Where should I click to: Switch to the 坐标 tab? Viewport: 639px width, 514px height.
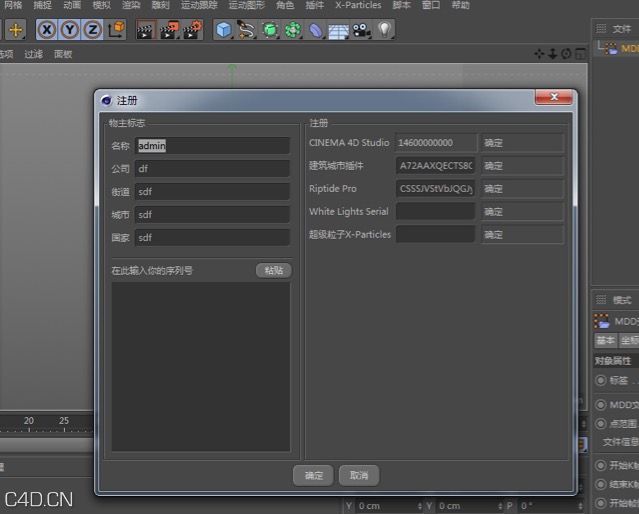[629, 340]
